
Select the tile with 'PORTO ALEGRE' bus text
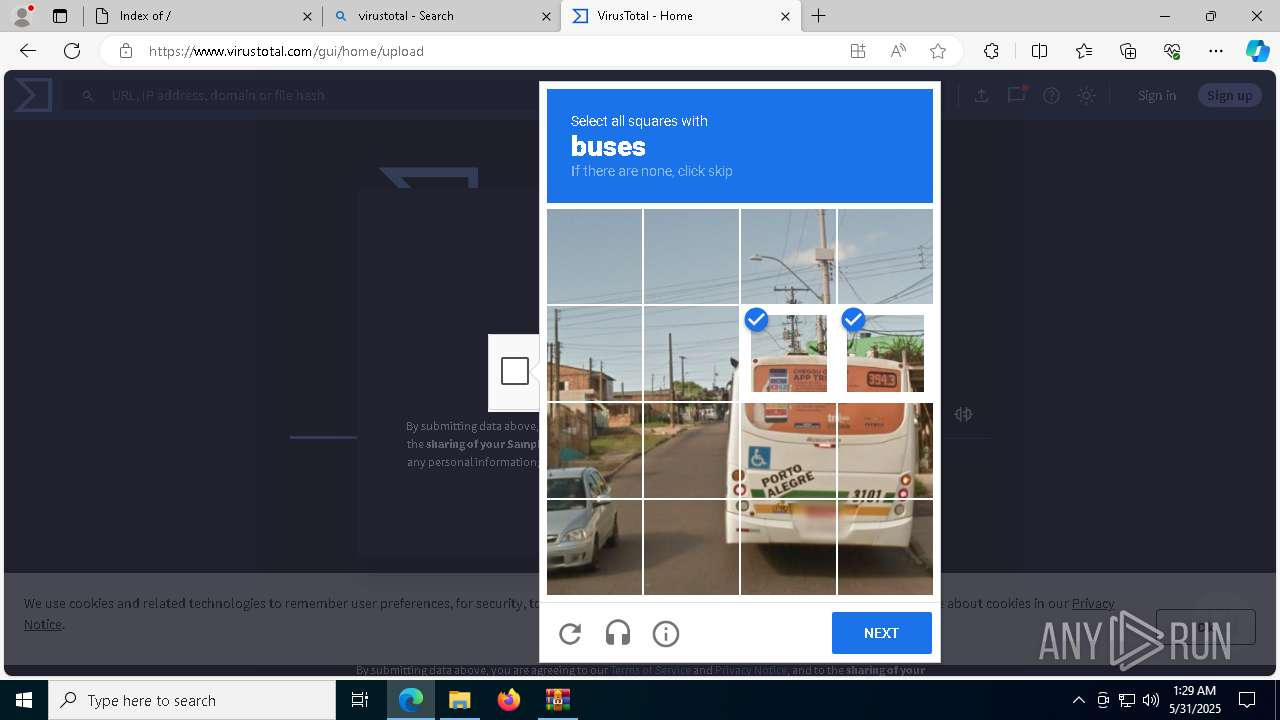click(x=788, y=450)
